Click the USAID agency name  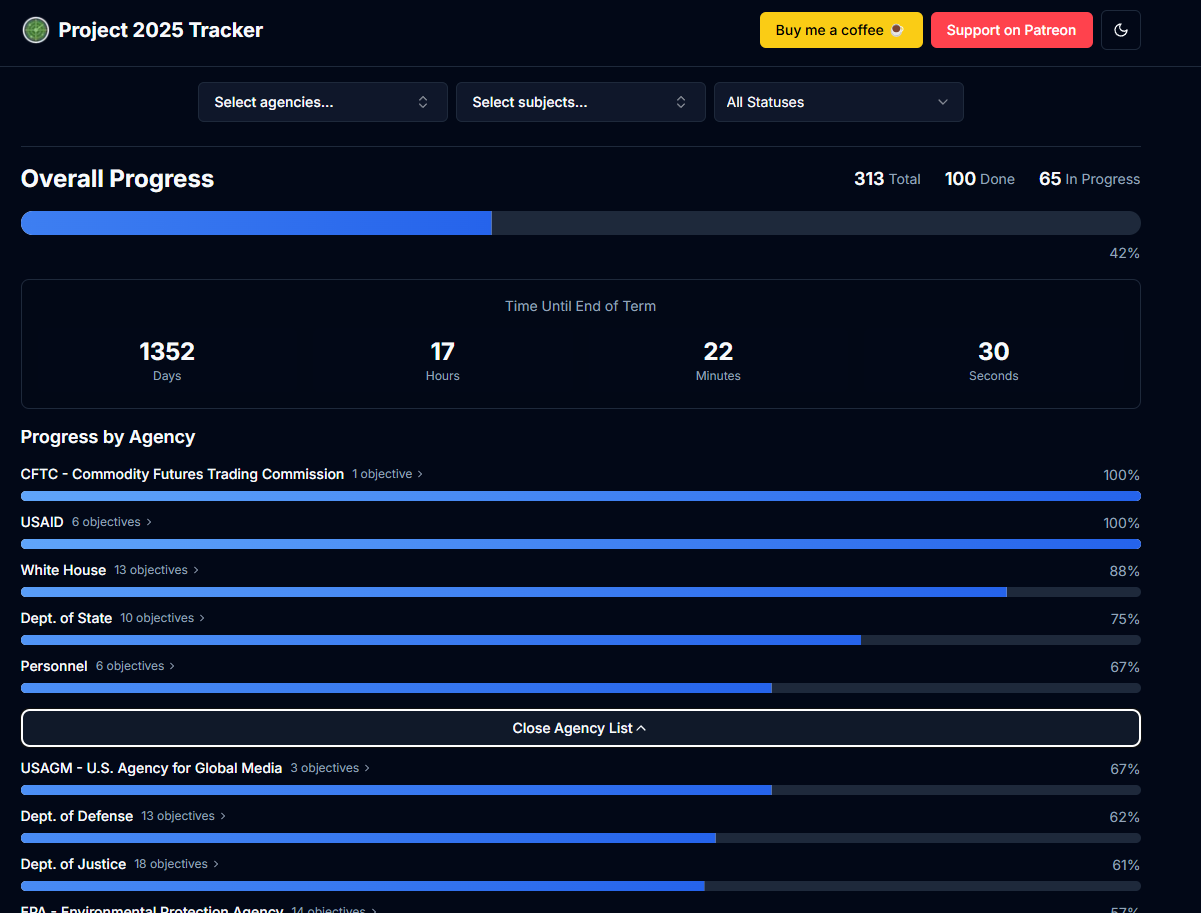(x=42, y=522)
